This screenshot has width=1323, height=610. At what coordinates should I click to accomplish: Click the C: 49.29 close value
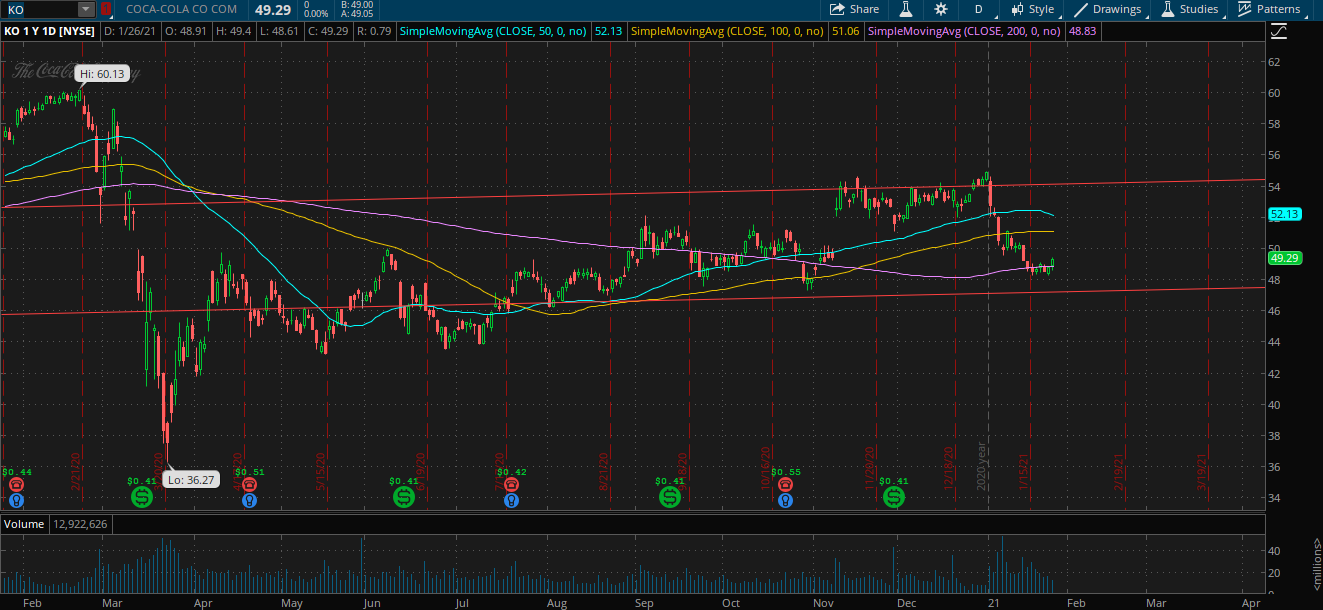click(326, 32)
